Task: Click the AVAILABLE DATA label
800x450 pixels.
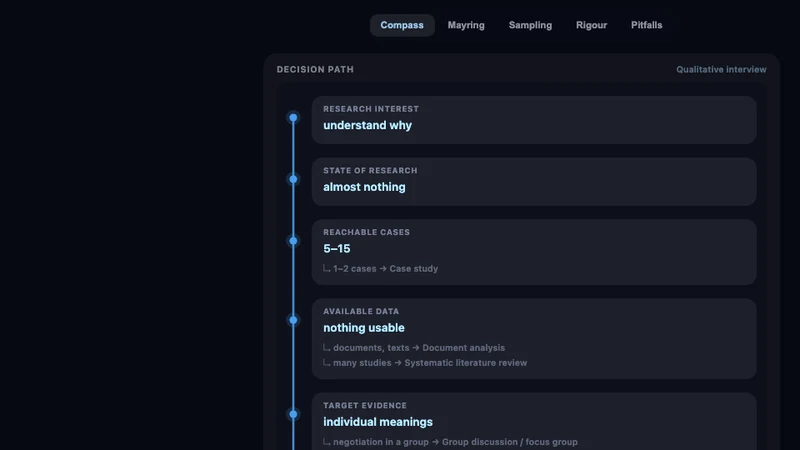Action: point(361,311)
